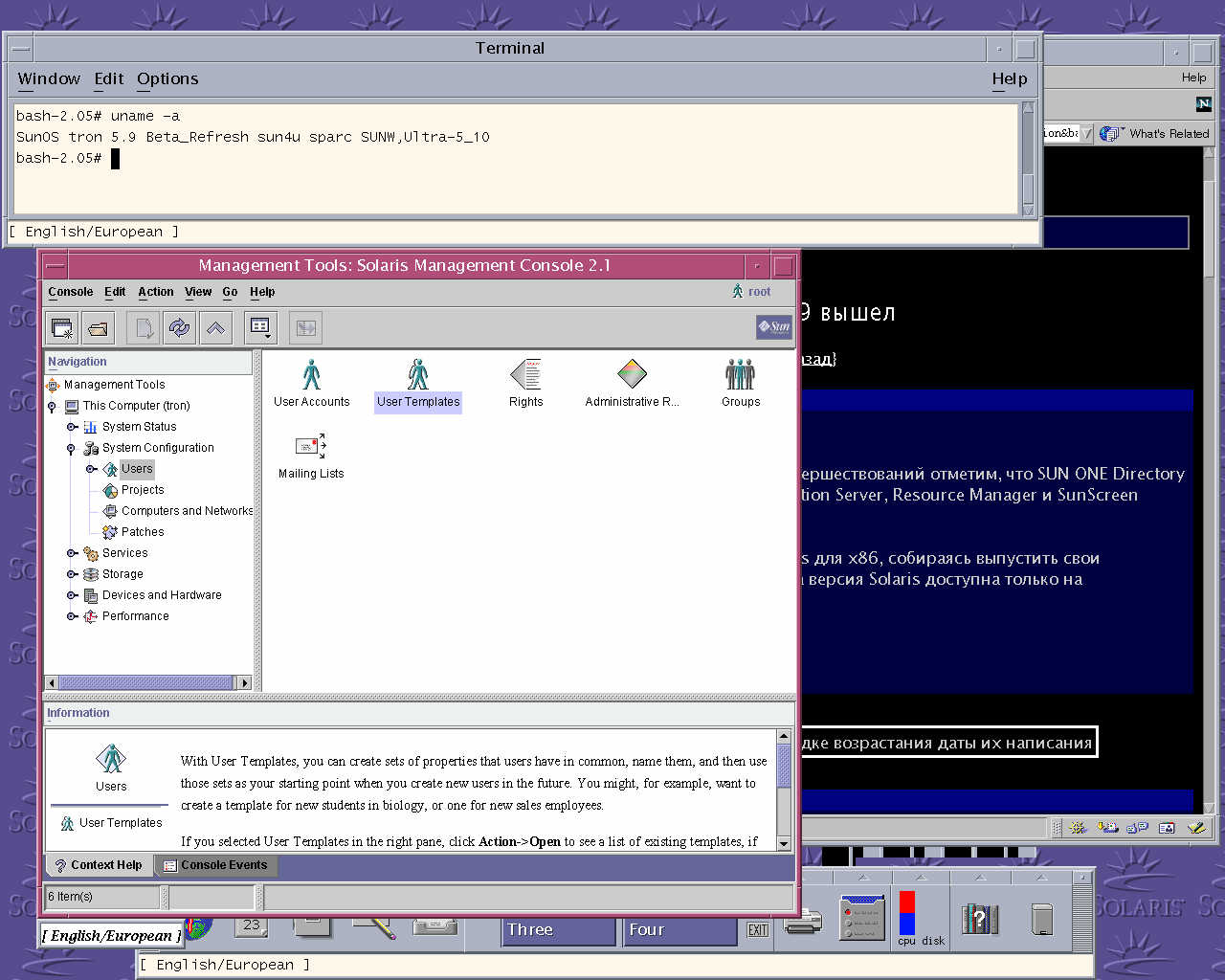Expand the Devices and Hardware node
Screen dimensions: 1225x980
coord(72,595)
